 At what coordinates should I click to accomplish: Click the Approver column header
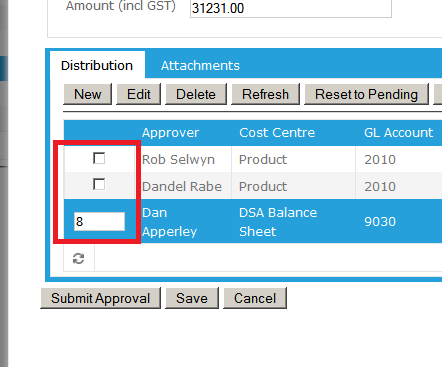(x=170, y=133)
